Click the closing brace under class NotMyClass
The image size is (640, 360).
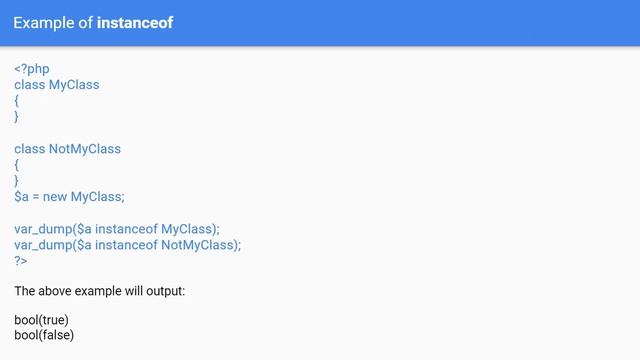coord(16,181)
